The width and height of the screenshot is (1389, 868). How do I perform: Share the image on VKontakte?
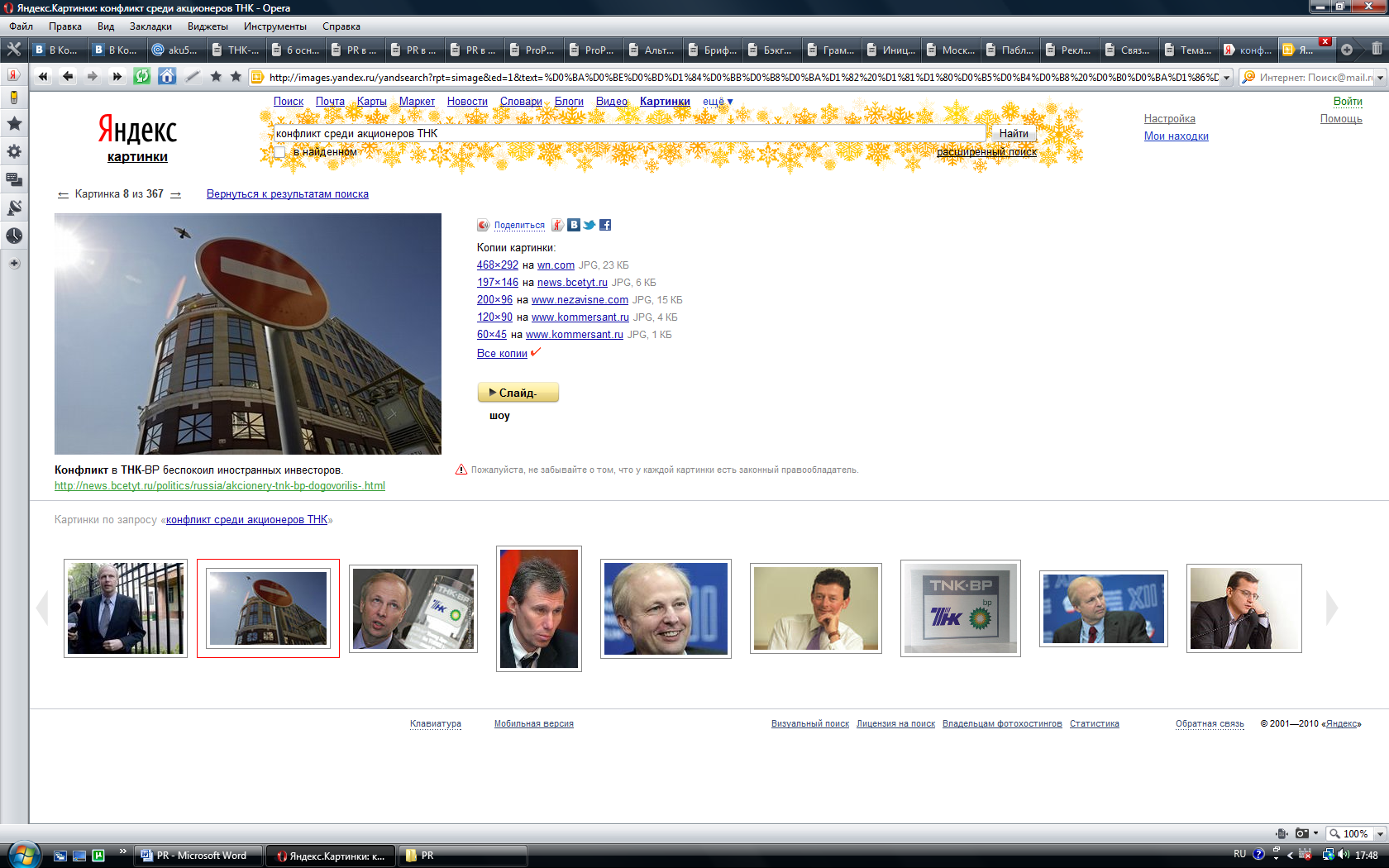[x=574, y=225]
